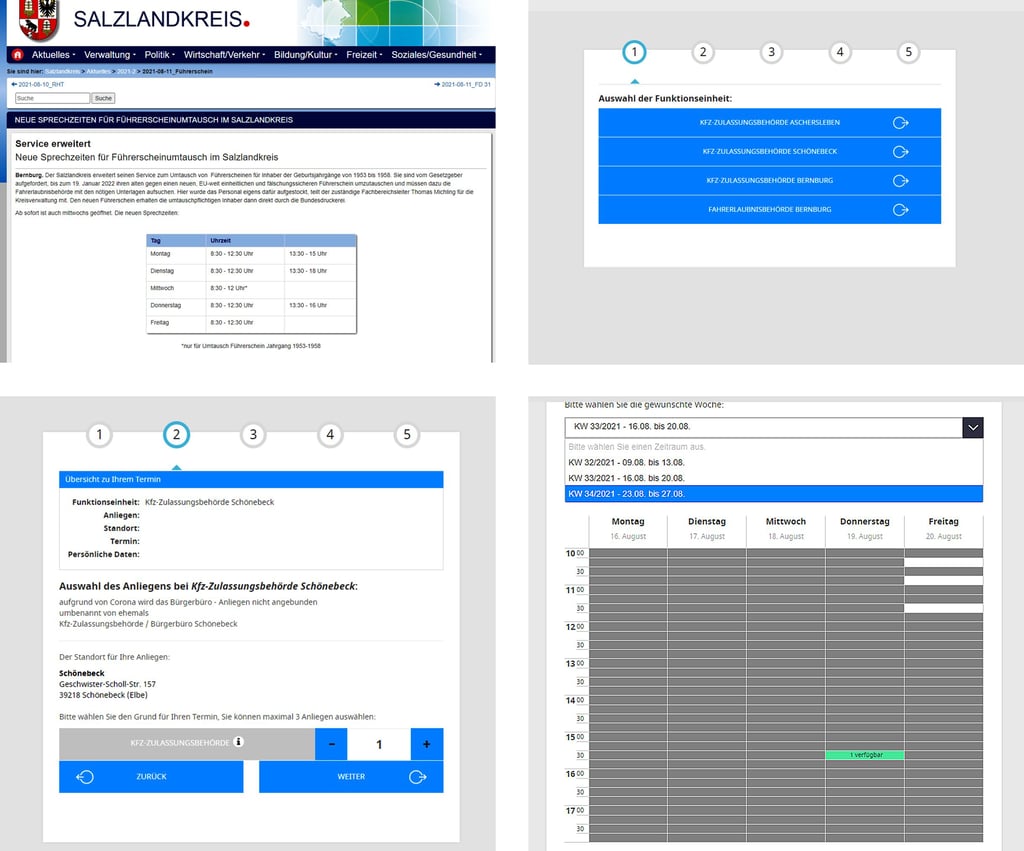Open the Wirtschaft/Verkehr menu

point(224,55)
